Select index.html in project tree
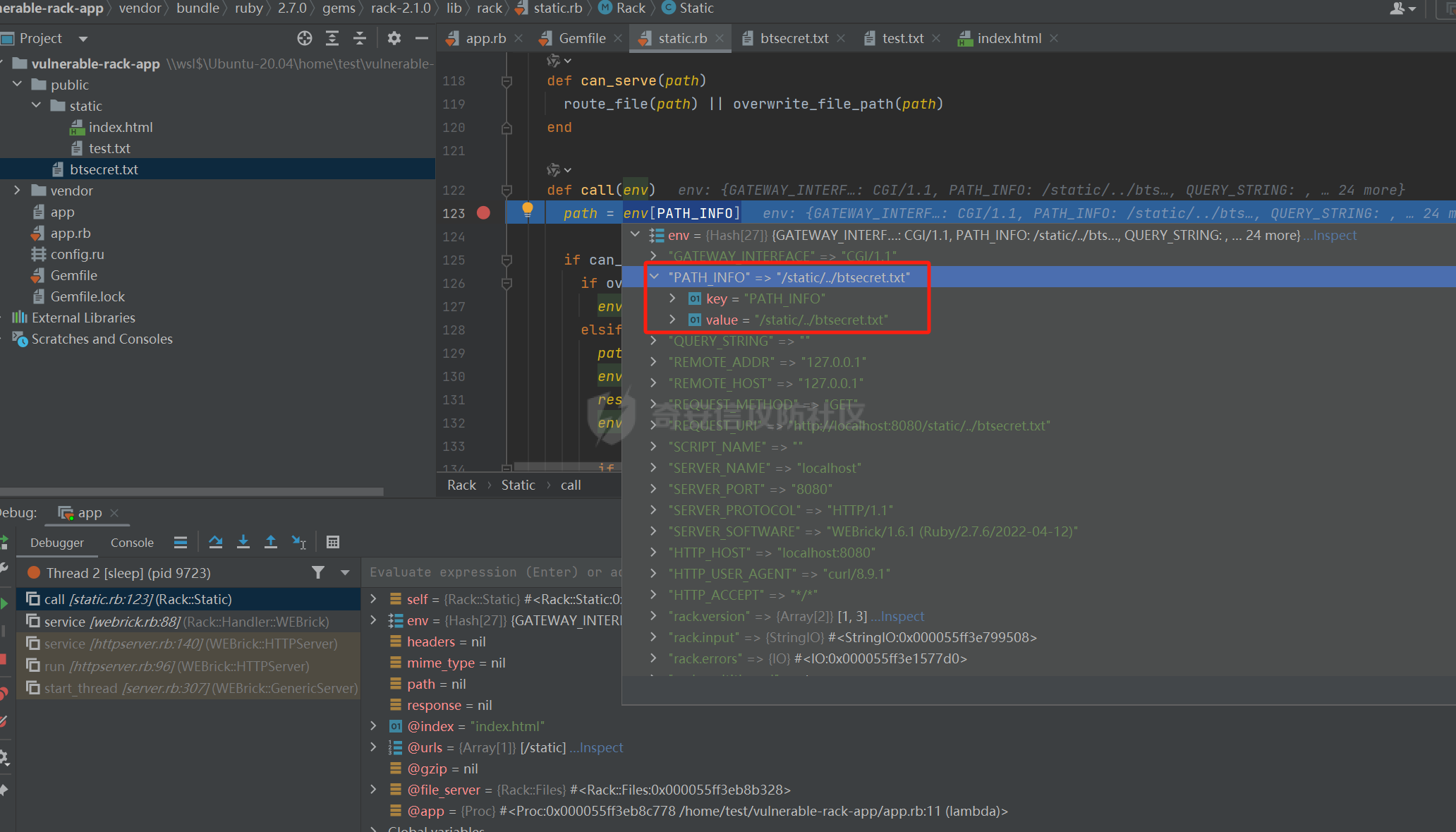Image resolution: width=1456 pixels, height=832 pixels. tap(121, 127)
